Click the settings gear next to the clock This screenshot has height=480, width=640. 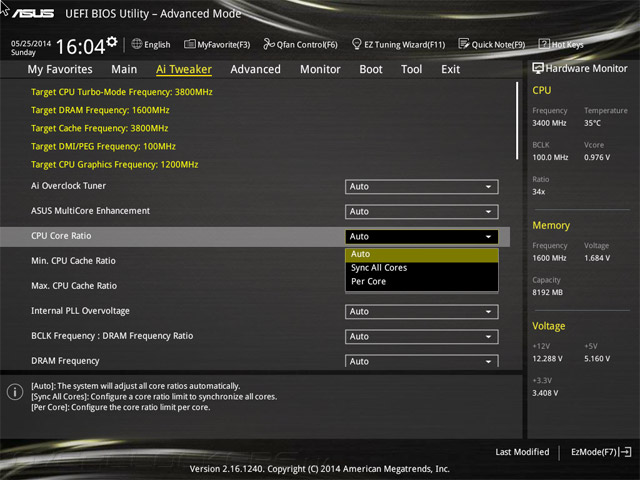point(112,42)
